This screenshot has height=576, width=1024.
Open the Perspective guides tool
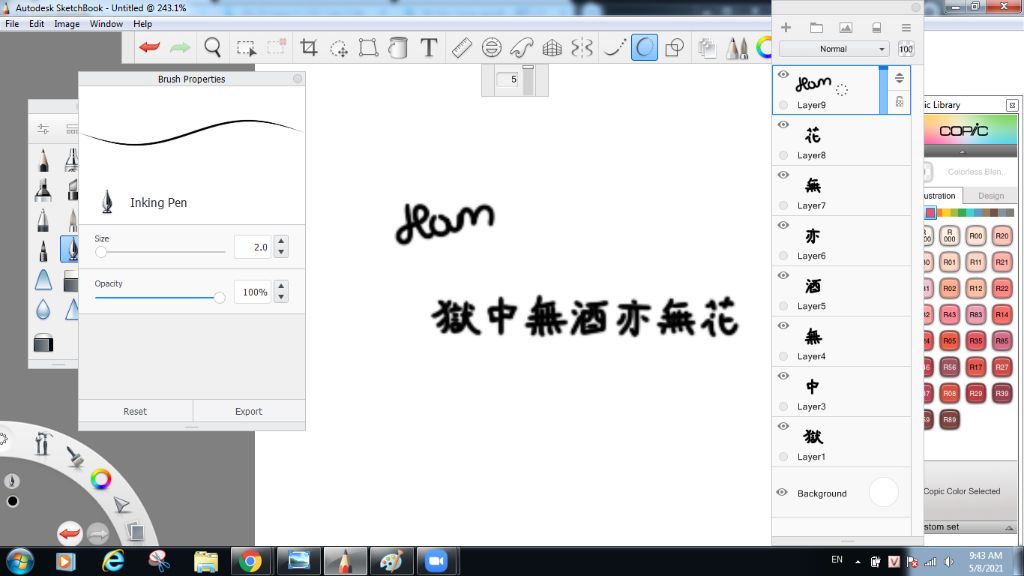pyautogui.click(x=552, y=48)
